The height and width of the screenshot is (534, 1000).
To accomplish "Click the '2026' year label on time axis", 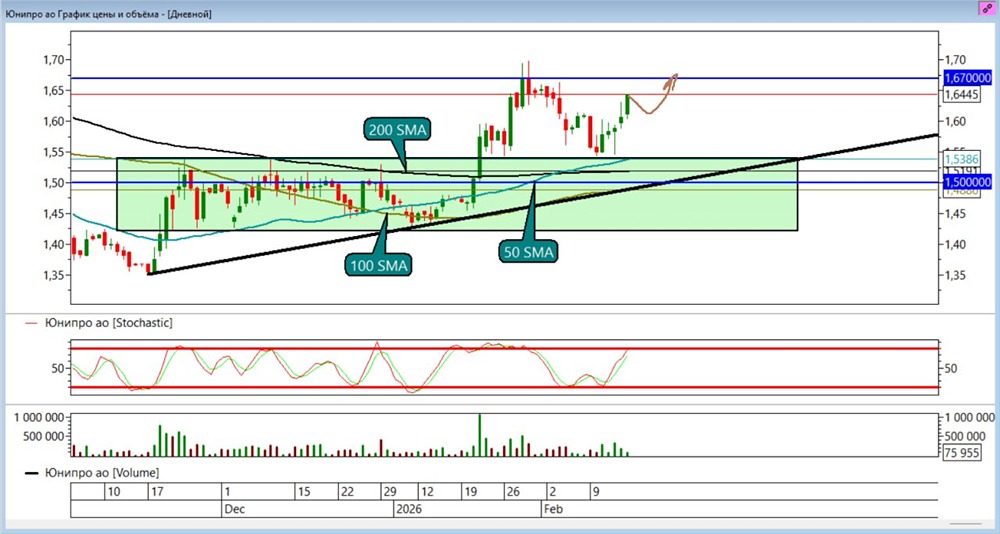I will pos(408,509).
